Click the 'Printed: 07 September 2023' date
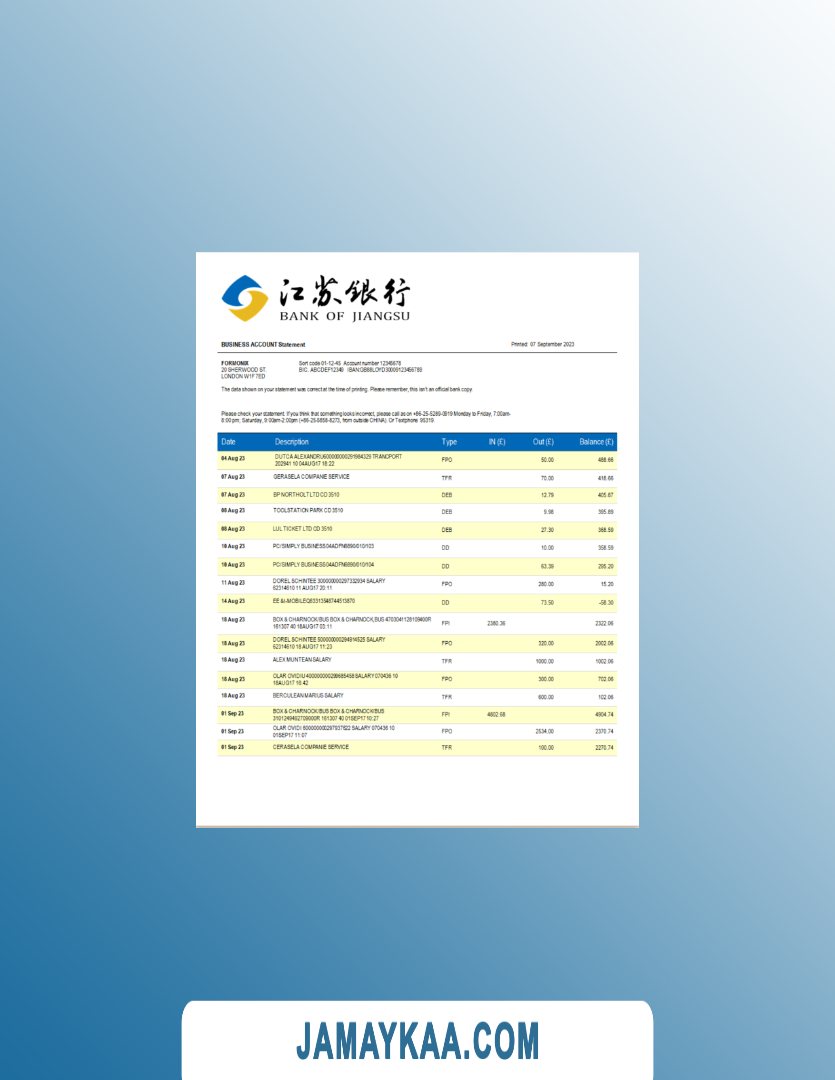 (542, 344)
